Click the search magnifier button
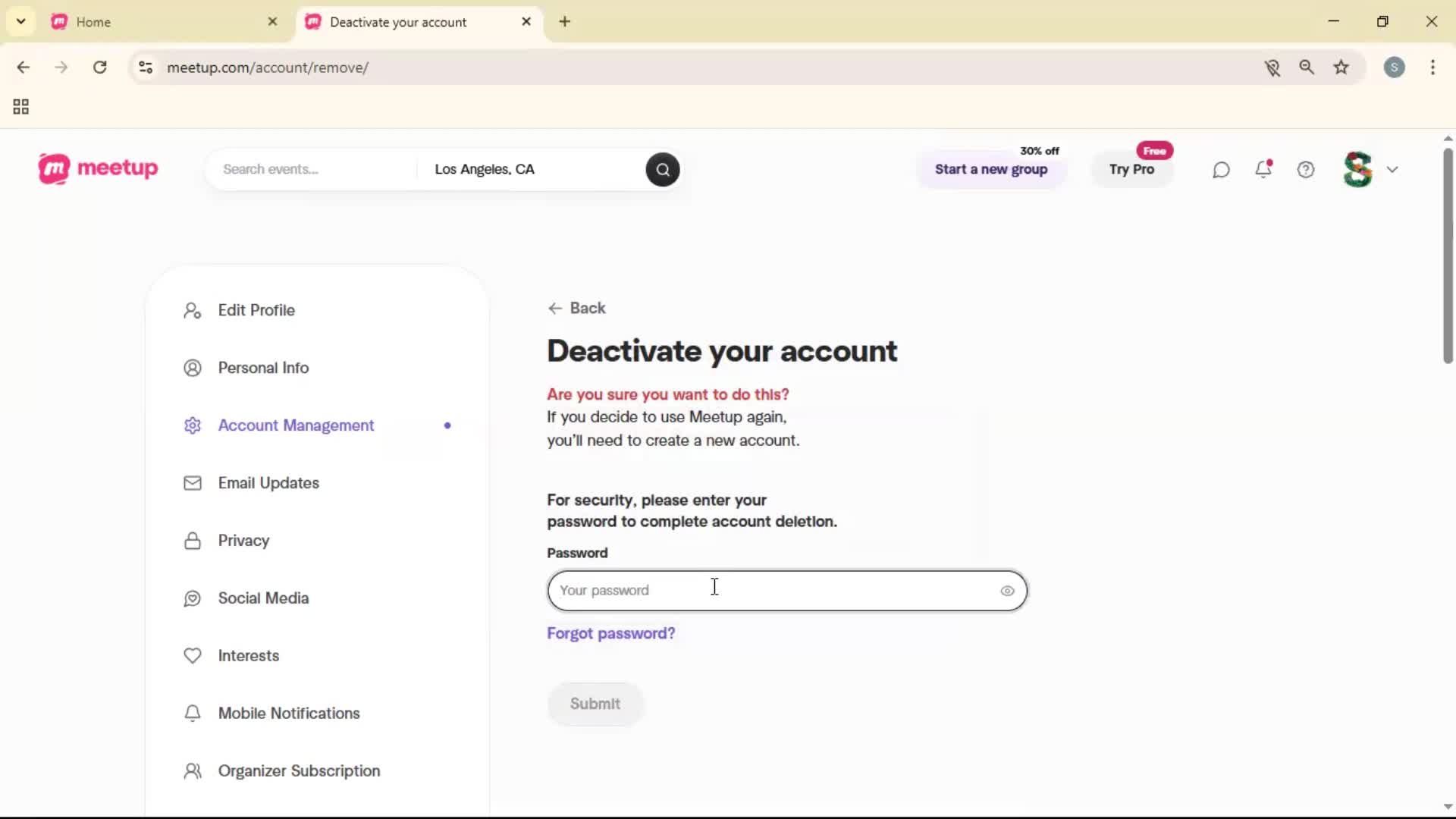 pos(662,169)
